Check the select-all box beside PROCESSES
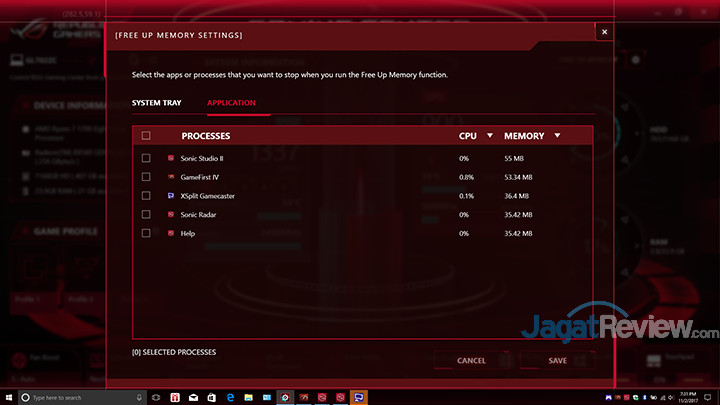The image size is (720, 405). (x=146, y=135)
